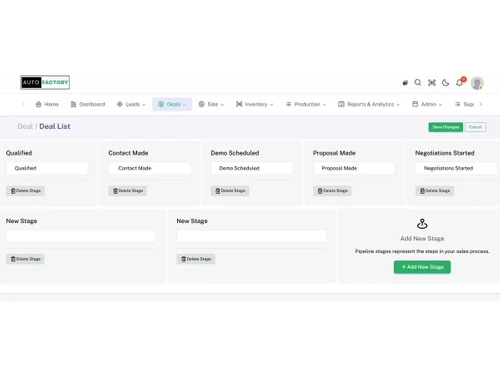This screenshot has width=500, height=375.
Task: Expand the Production dropdown menu
Action: pyautogui.click(x=306, y=104)
